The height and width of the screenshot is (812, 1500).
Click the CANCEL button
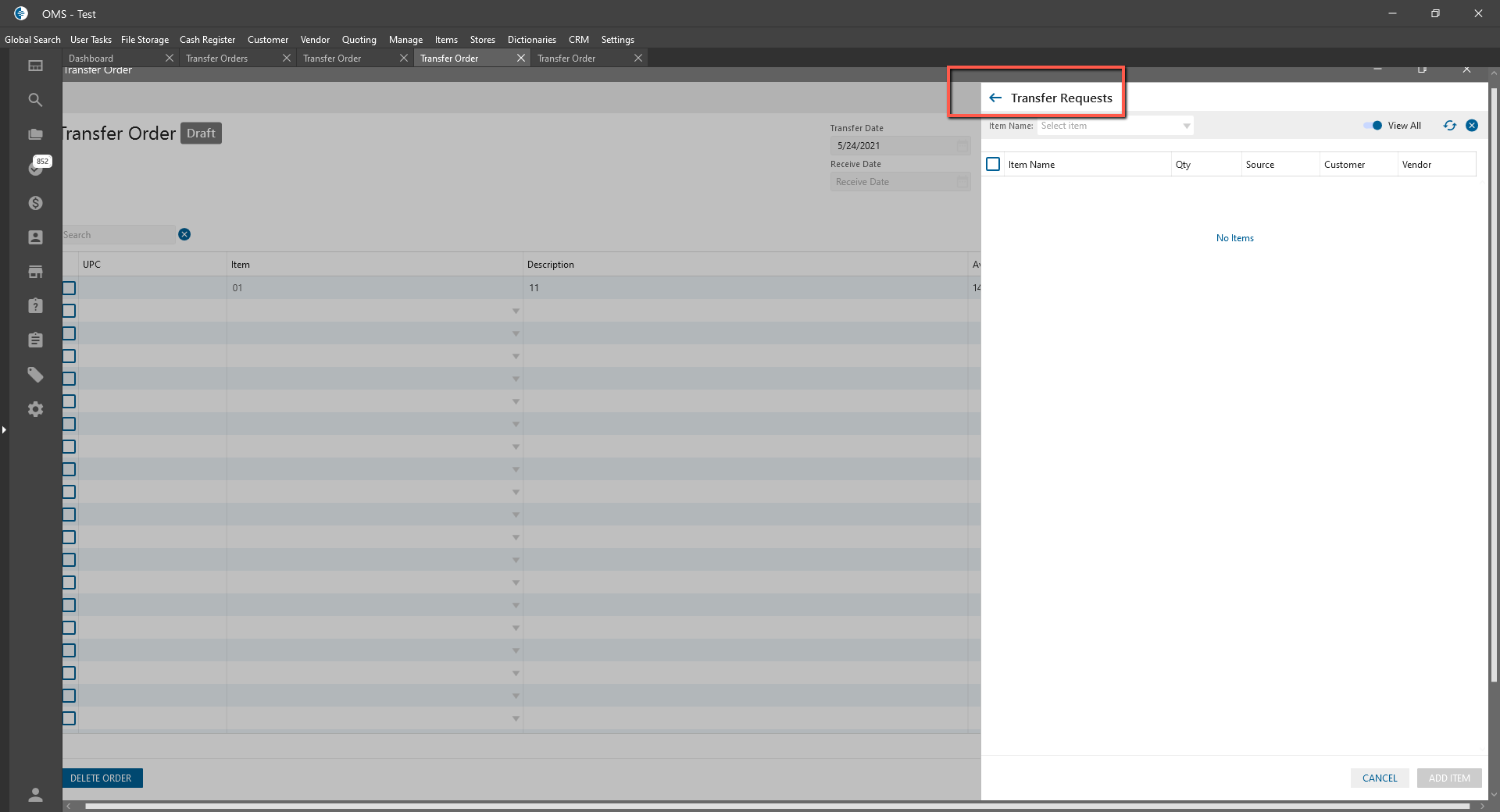coord(1380,778)
